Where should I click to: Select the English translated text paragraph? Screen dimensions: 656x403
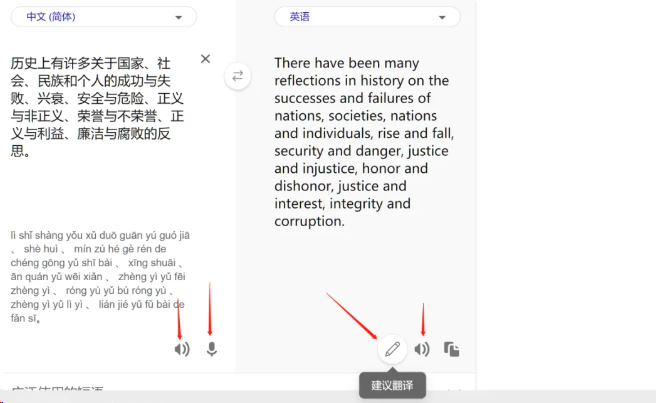tap(364, 142)
